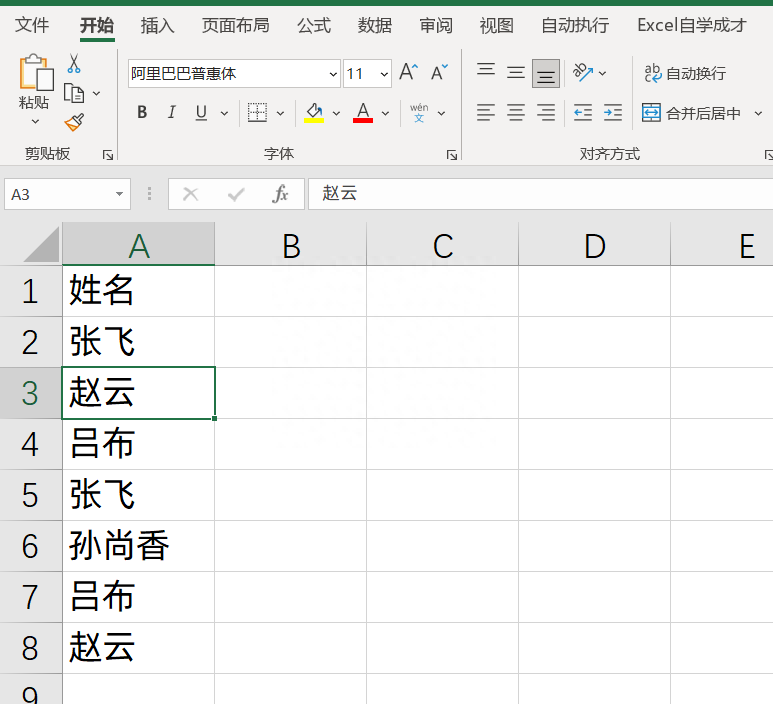Click the Cut scissors icon
The image size is (773, 704).
pos(74,64)
